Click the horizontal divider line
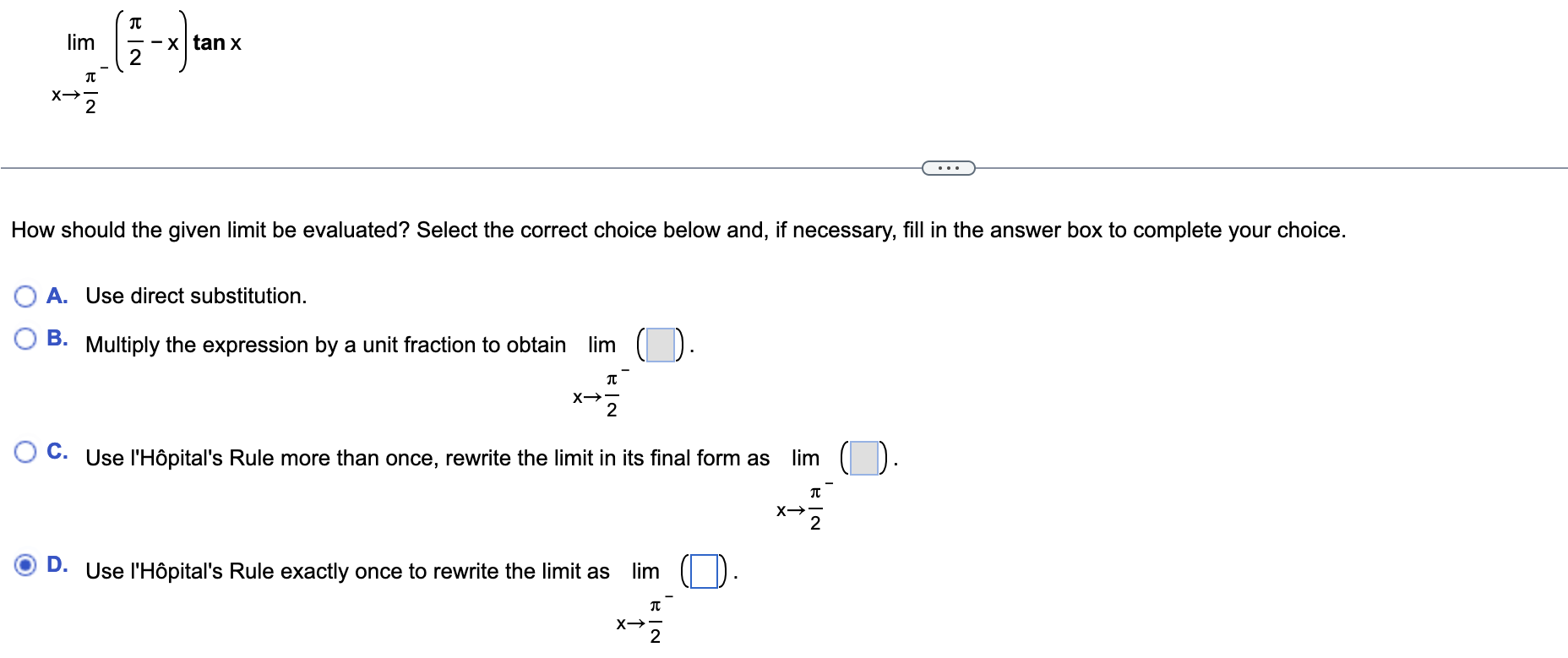Viewport: 1568px width, 658px height. [422, 167]
